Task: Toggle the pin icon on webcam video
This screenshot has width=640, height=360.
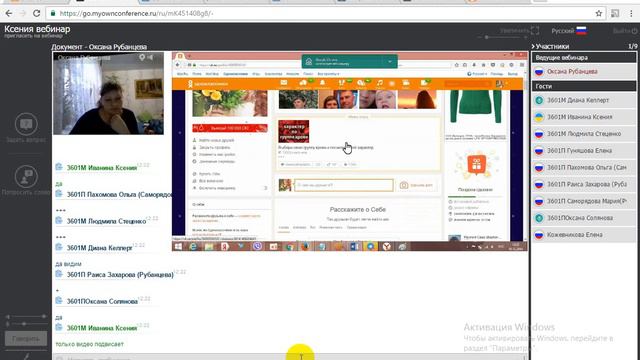Action: click(142, 58)
